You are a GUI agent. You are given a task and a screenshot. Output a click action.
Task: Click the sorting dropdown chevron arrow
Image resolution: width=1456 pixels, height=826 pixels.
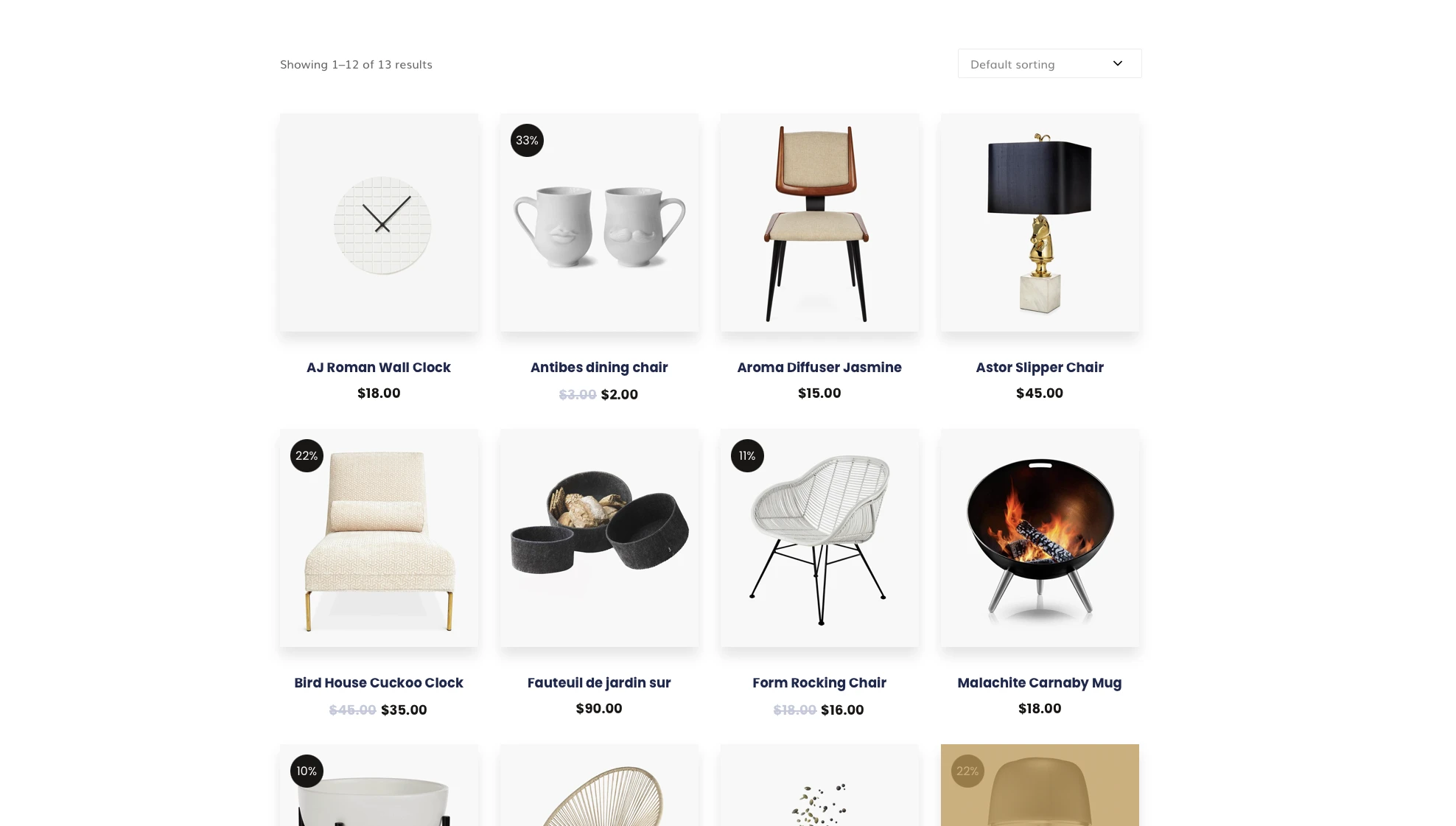1118,63
